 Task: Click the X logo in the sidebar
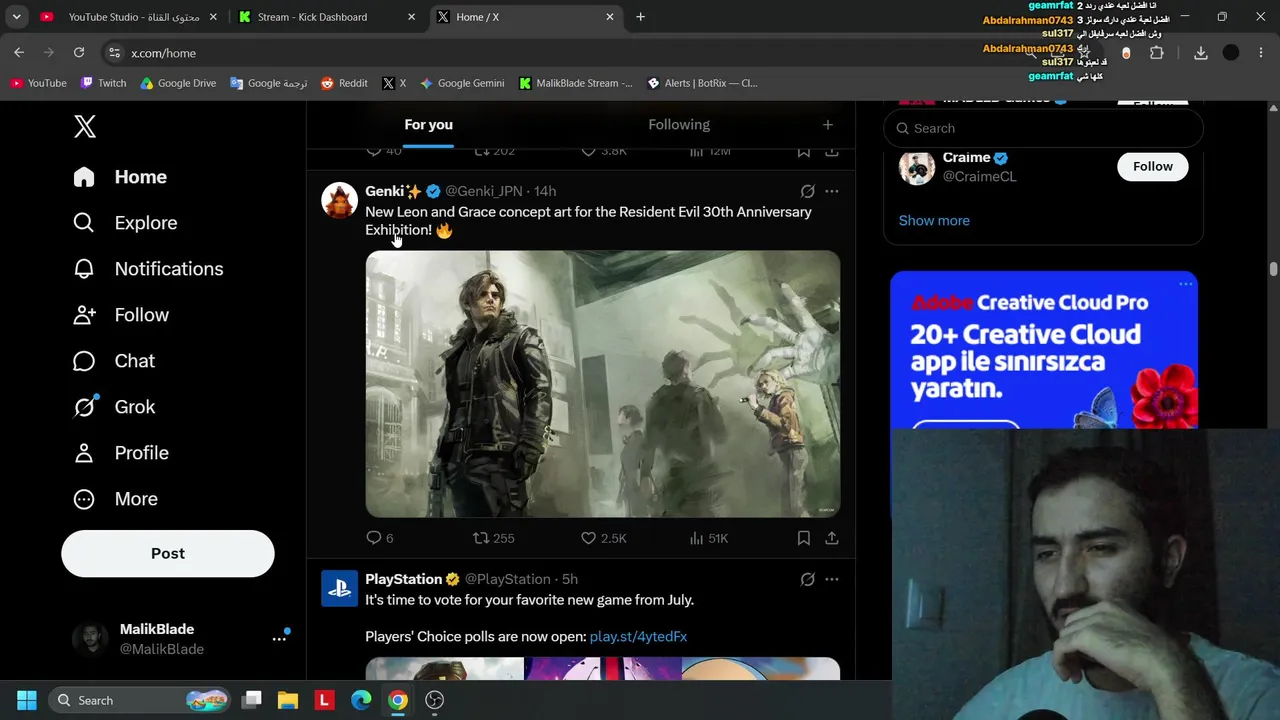pos(85,126)
